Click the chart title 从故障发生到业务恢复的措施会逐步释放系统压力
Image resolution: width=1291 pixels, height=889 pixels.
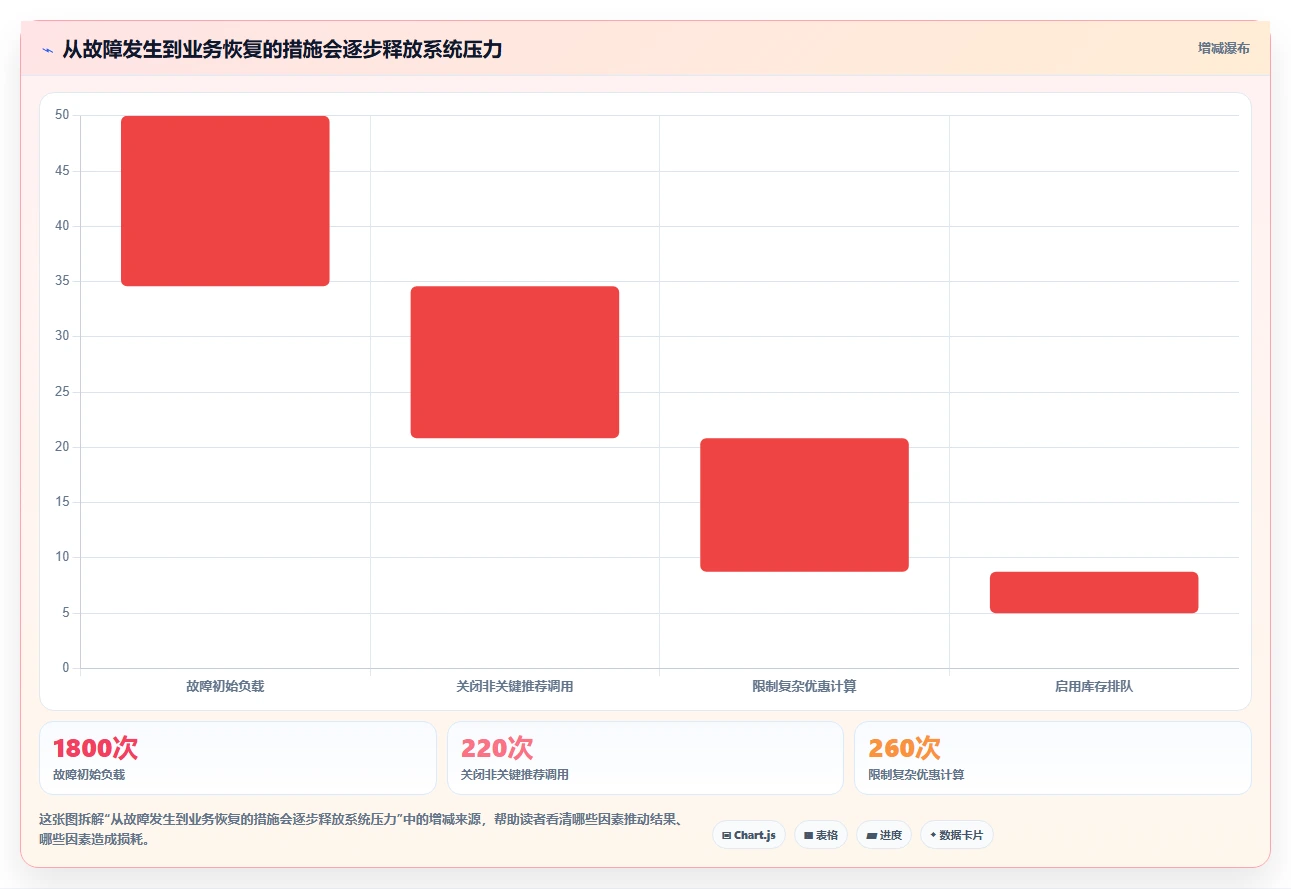click(x=282, y=49)
